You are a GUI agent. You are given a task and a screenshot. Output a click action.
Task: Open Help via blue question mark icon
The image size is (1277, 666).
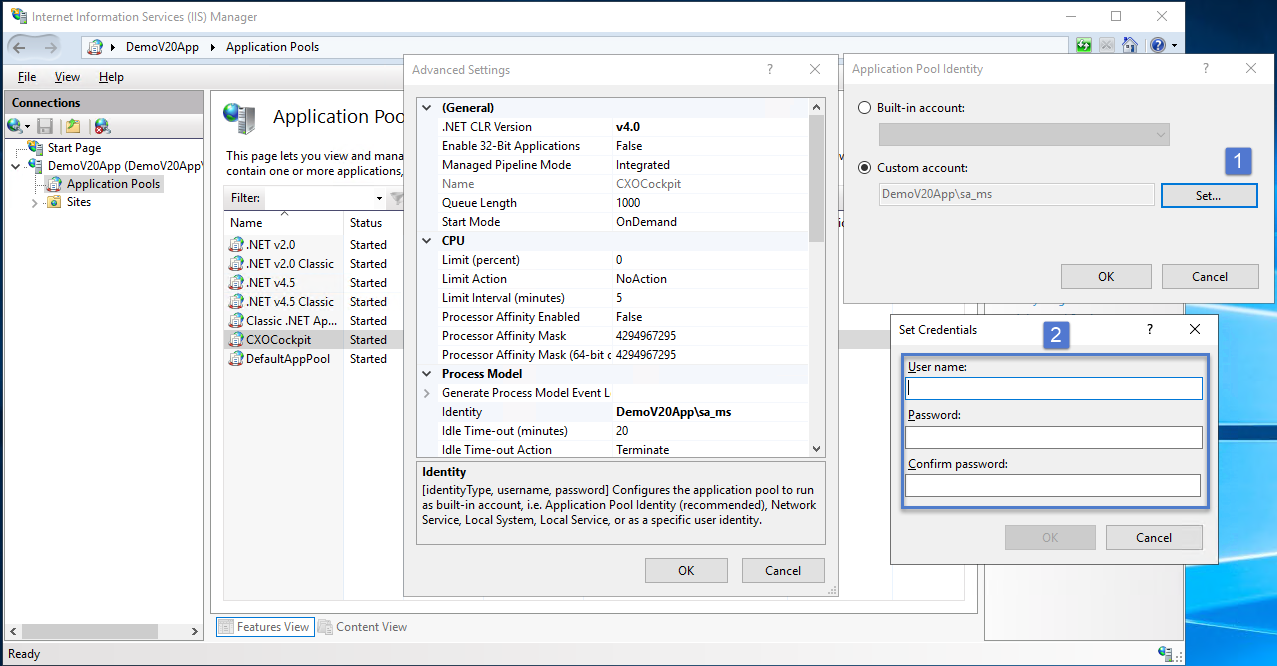1158,46
